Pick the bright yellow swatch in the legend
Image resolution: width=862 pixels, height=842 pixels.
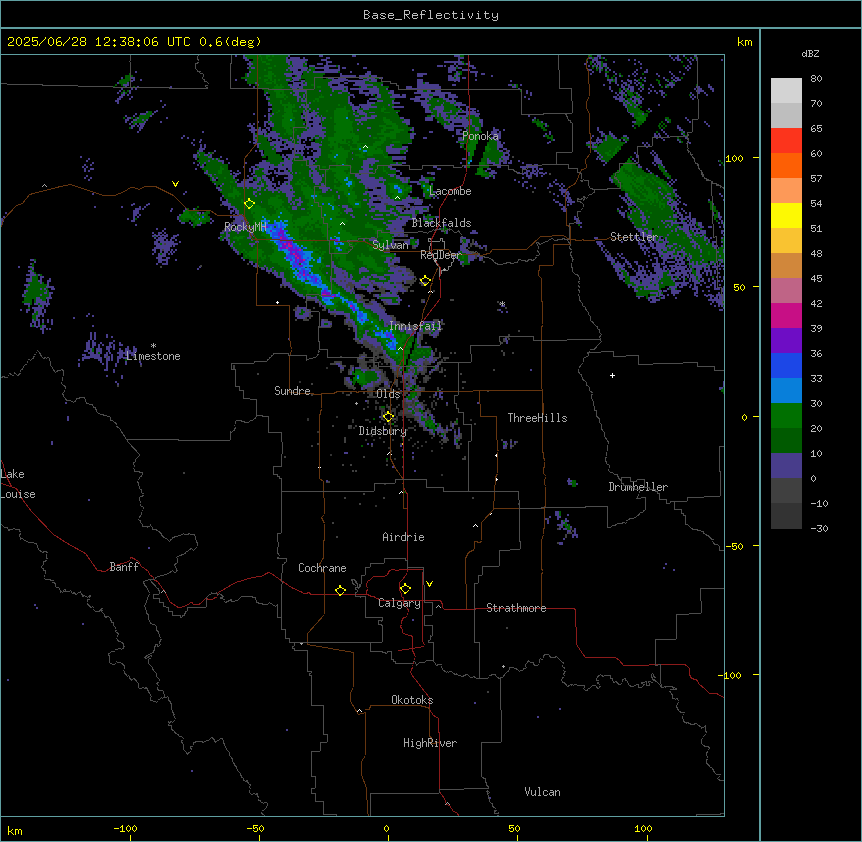coord(786,215)
